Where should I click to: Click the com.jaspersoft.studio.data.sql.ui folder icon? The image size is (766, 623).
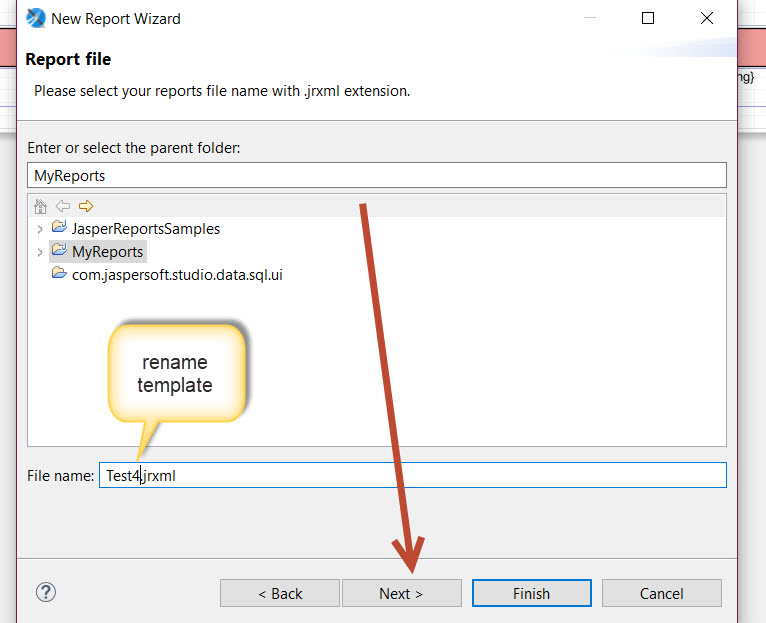[x=59, y=273]
